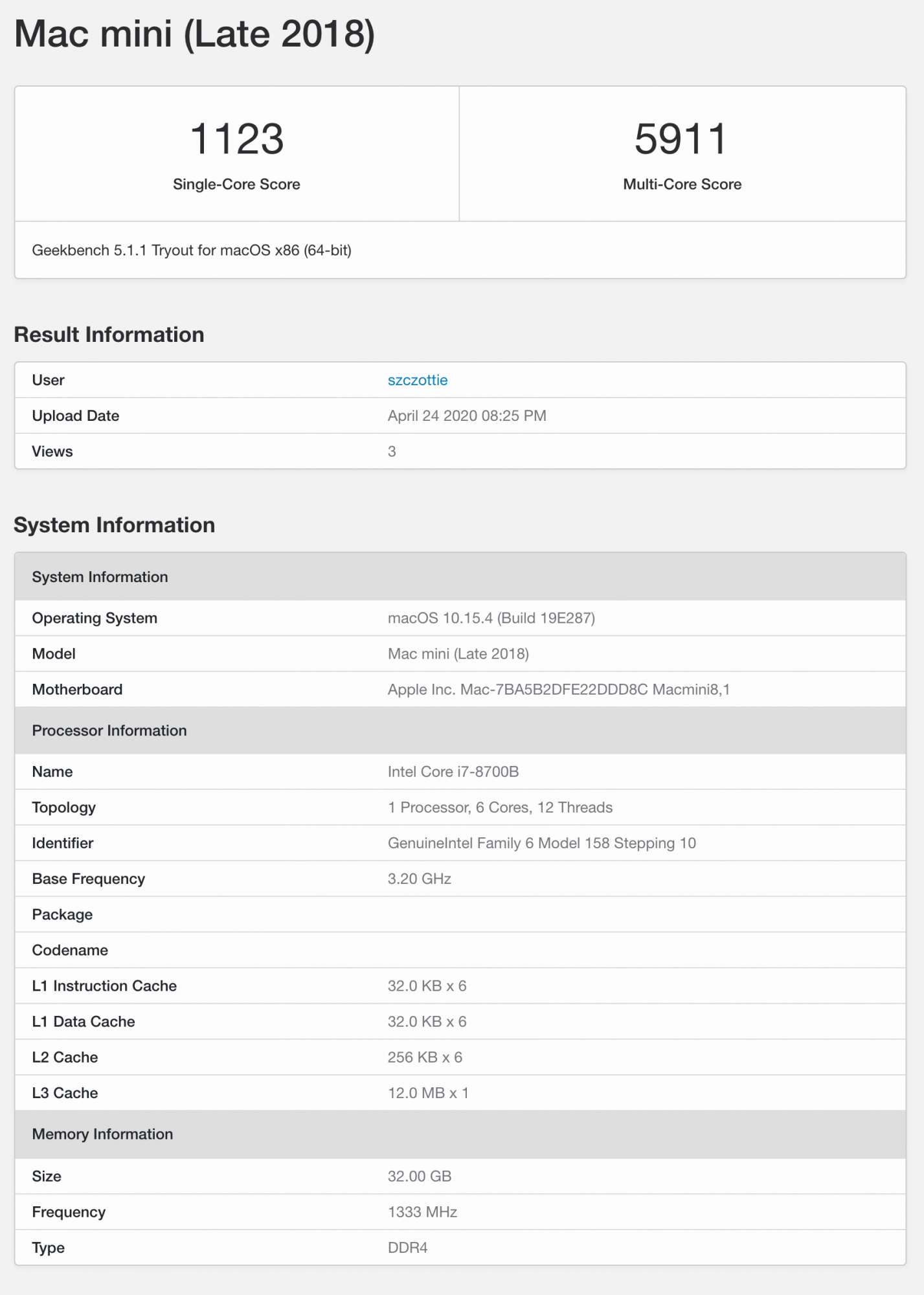
Task: Click the Processor Information section header
Action: 460,730
